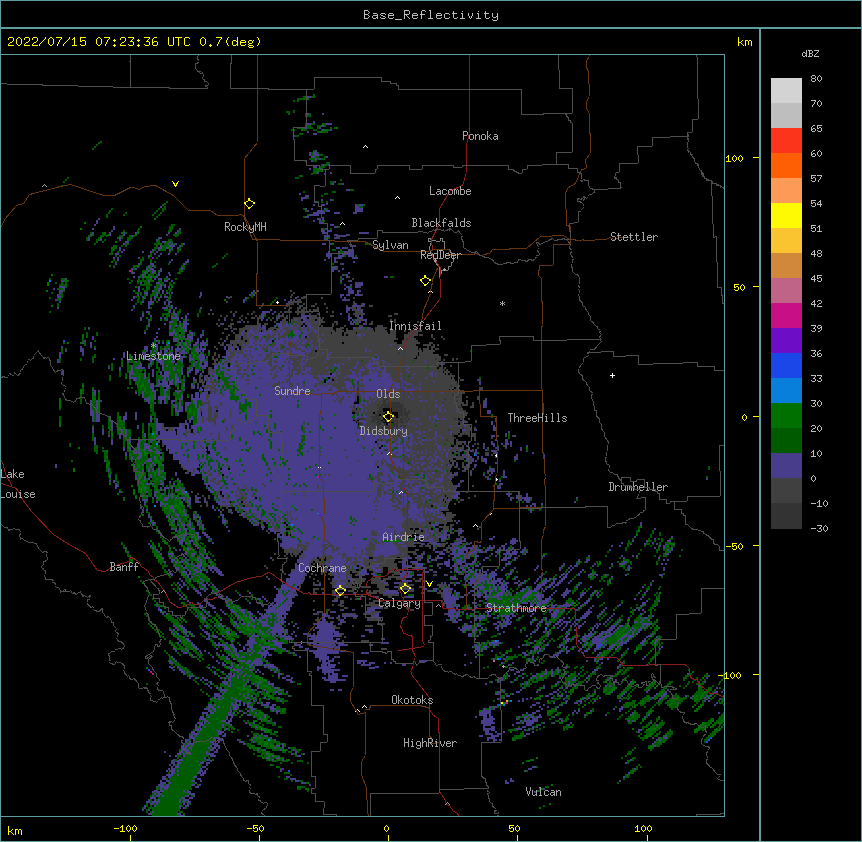Click the Cochrane city label
The width and height of the screenshot is (862, 842).
tap(322, 568)
